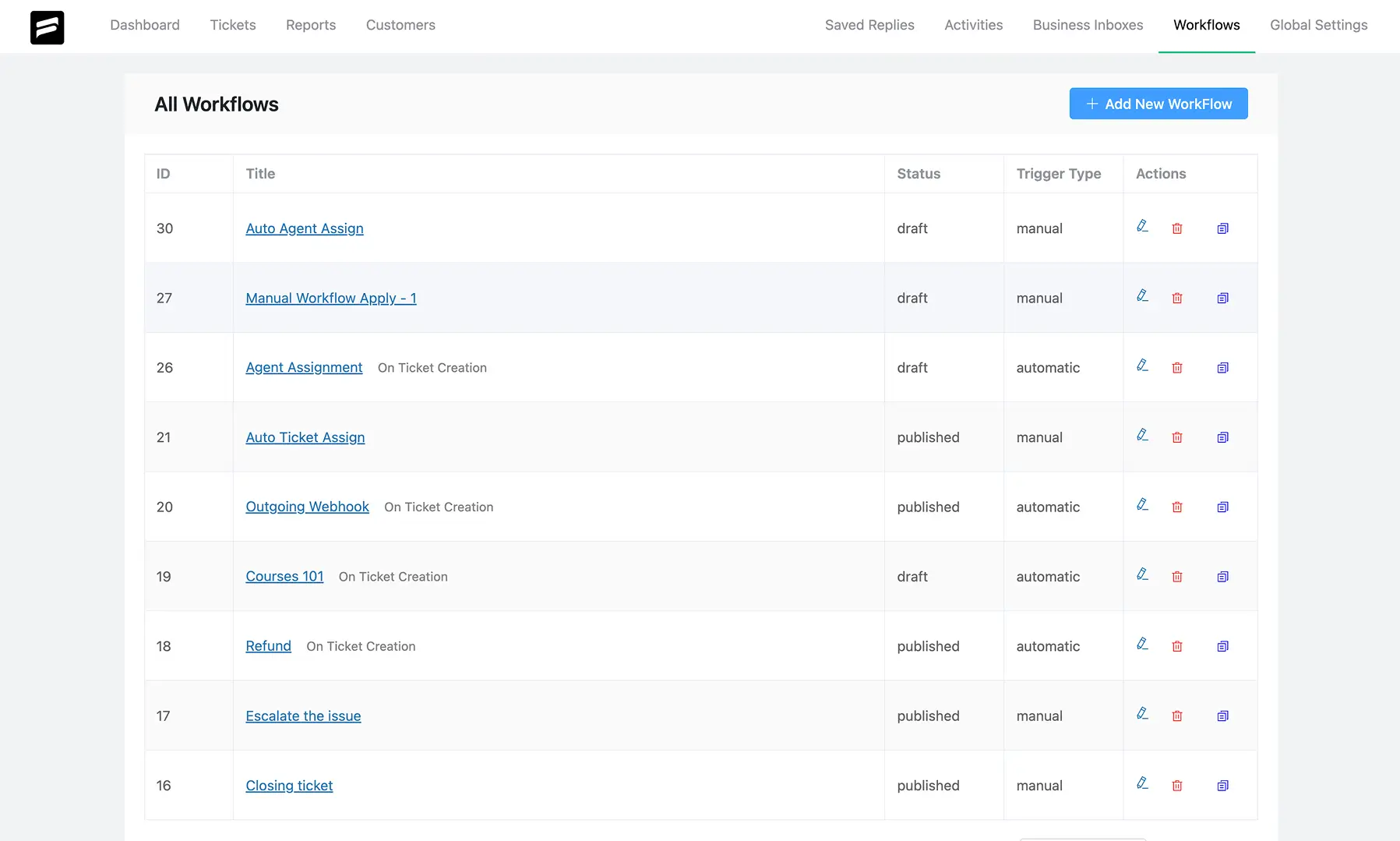
Task: Duplicate the Courses 101 workflow
Action: (x=1222, y=576)
